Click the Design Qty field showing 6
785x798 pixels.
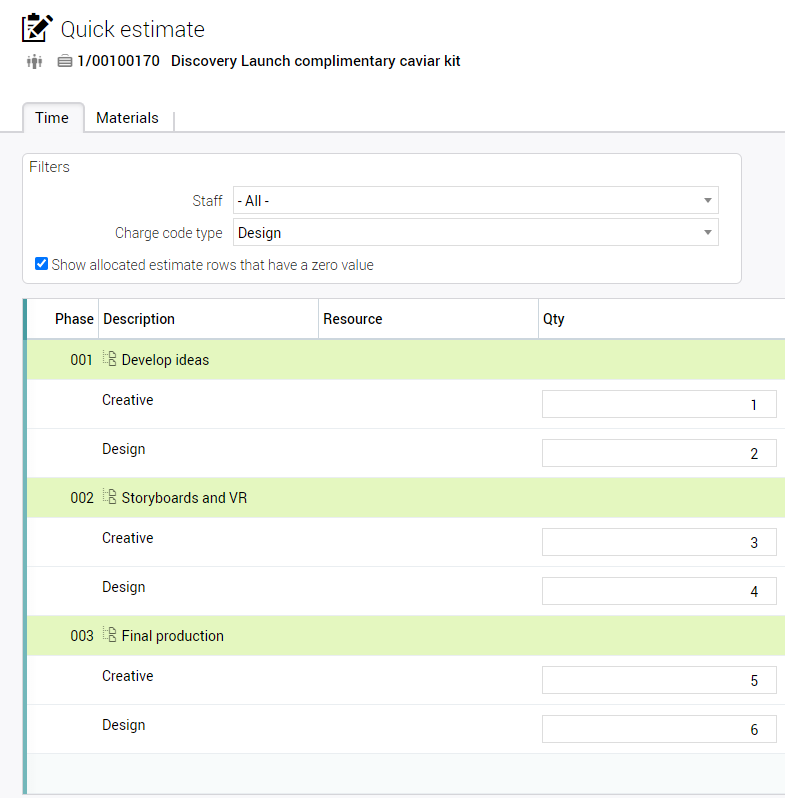pyautogui.click(x=658, y=729)
